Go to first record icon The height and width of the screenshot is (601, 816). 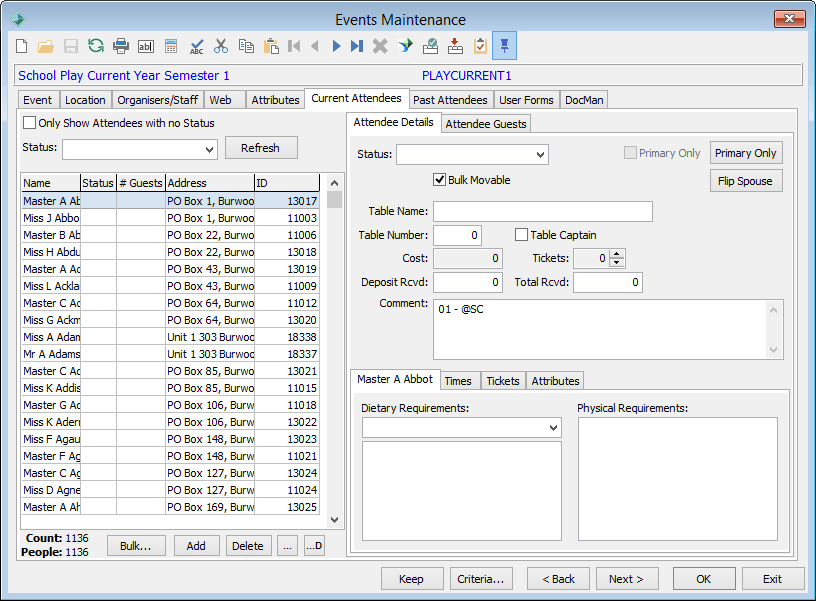[294, 46]
